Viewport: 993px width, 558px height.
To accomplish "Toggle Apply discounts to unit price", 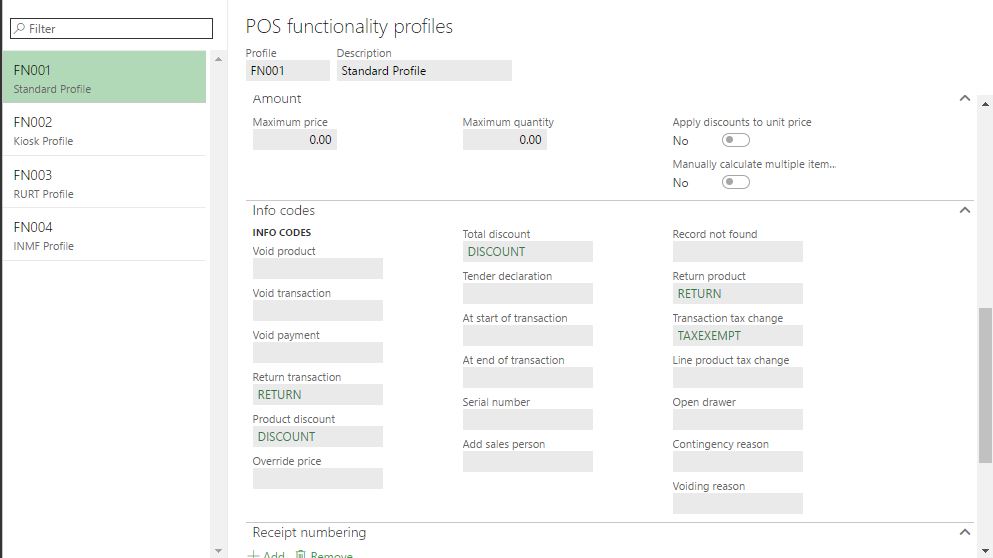I will pos(735,141).
